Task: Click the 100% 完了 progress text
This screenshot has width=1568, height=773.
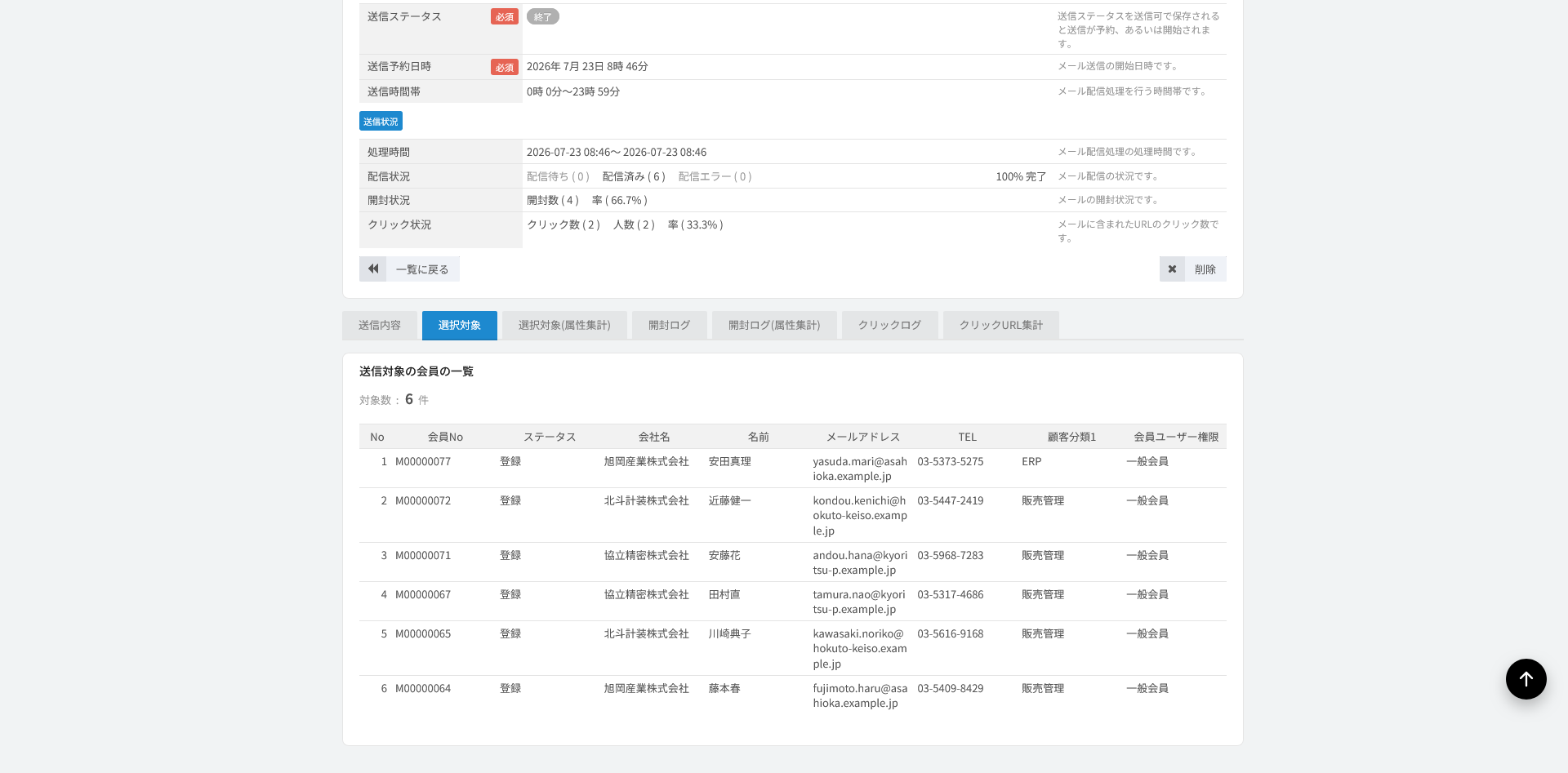Action: [1021, 176]
